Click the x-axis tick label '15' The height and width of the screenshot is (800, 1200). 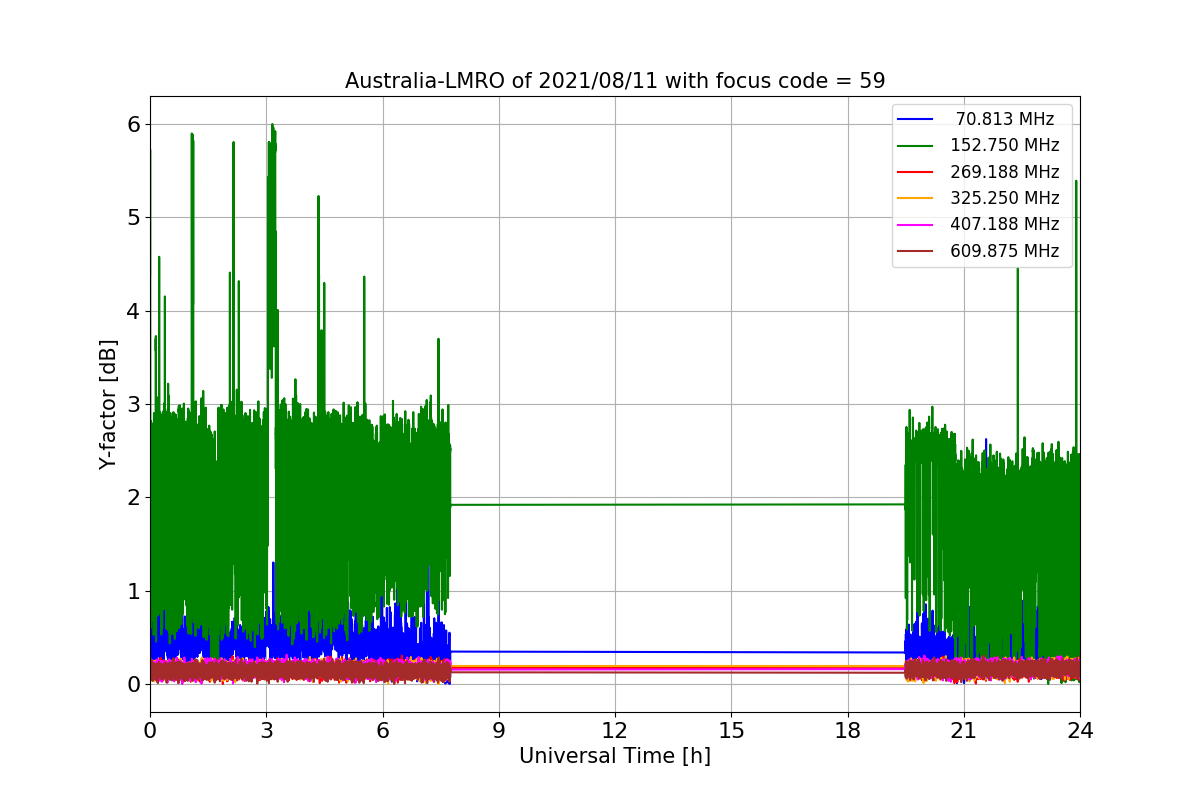coord(731,731)
